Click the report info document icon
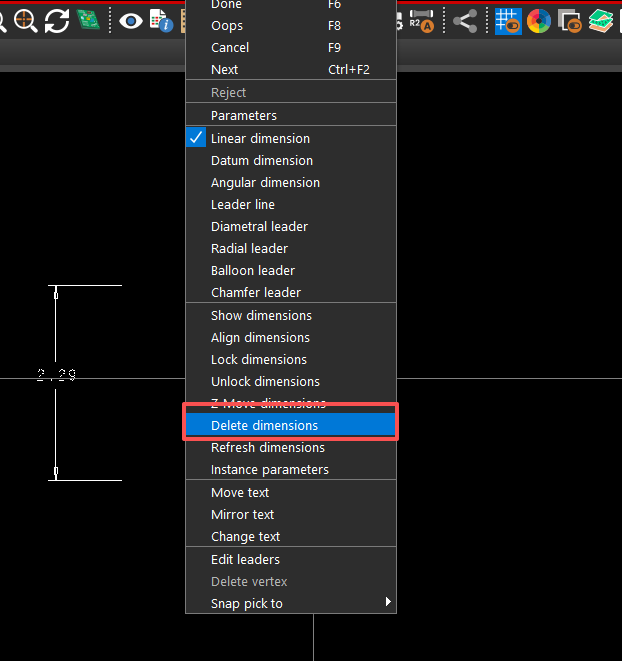This screenshot has height=661, width=622. [x=160, y=20]
